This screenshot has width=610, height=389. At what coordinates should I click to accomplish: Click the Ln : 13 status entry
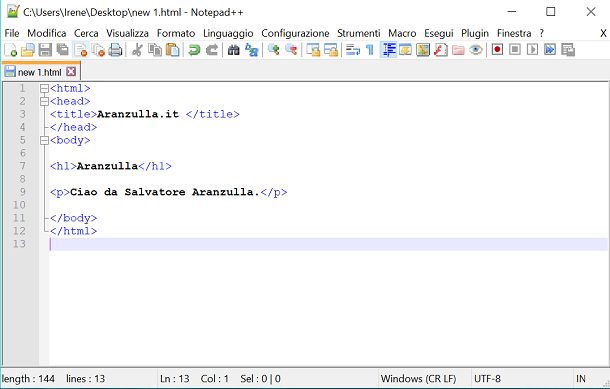[x=174, y=379]
